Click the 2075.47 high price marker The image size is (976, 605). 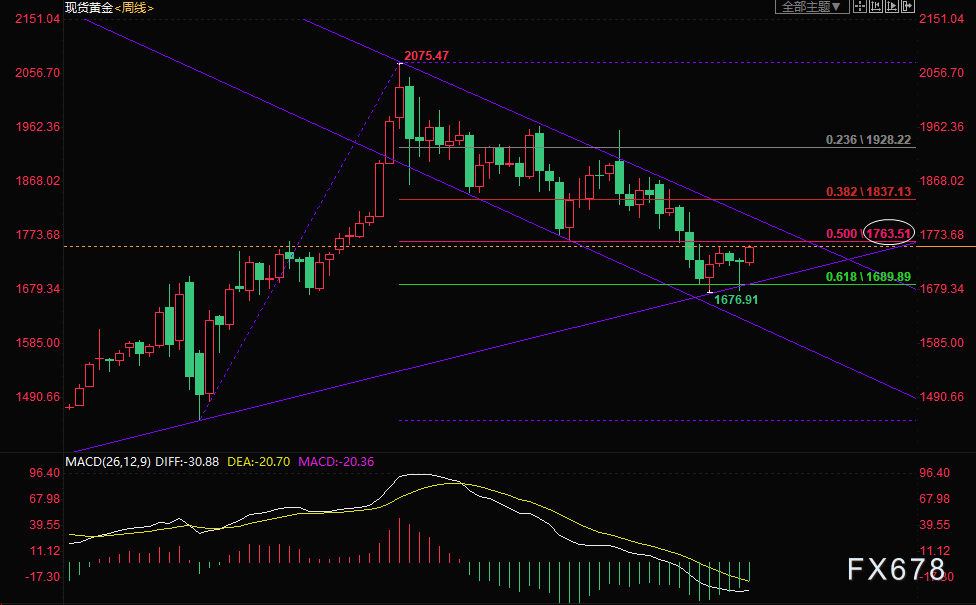pyautogui.click(x=426, y=55)
